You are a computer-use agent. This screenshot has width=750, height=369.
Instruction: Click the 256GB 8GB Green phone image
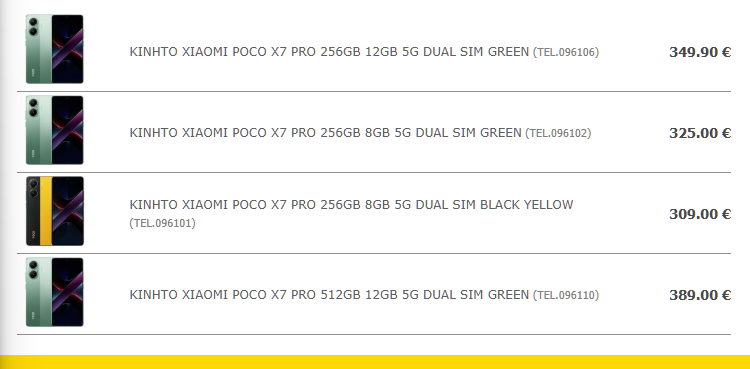[55, 130]
